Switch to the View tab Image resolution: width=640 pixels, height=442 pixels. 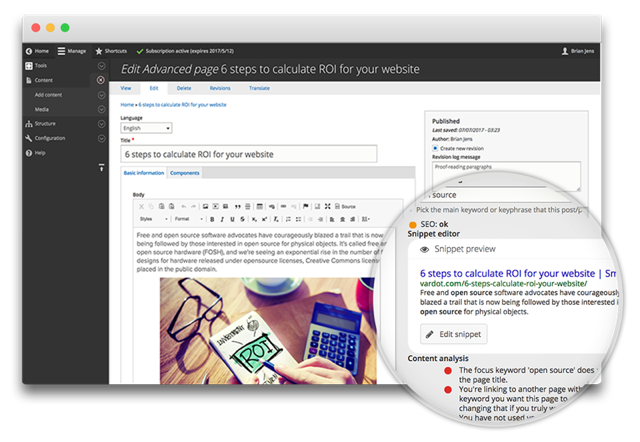pos(126,88)
